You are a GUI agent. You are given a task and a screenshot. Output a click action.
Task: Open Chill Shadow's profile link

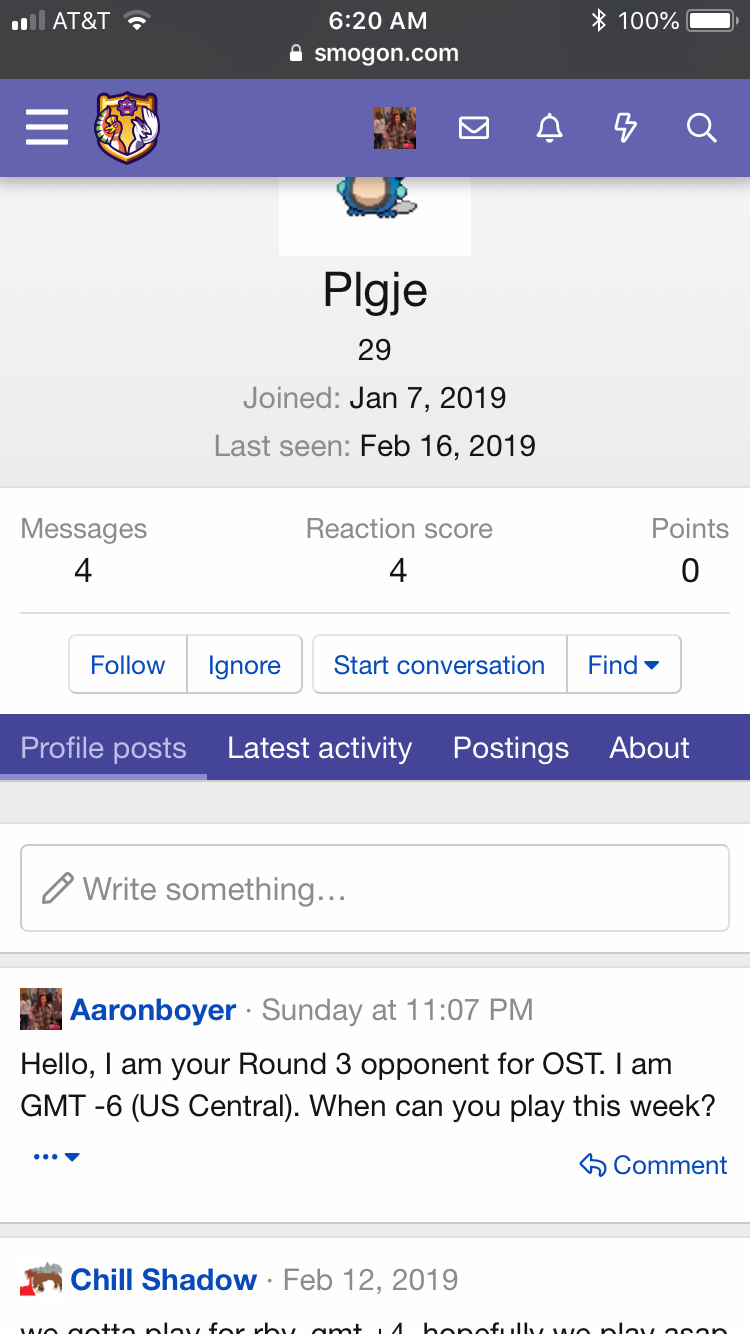pos(164,1280)
